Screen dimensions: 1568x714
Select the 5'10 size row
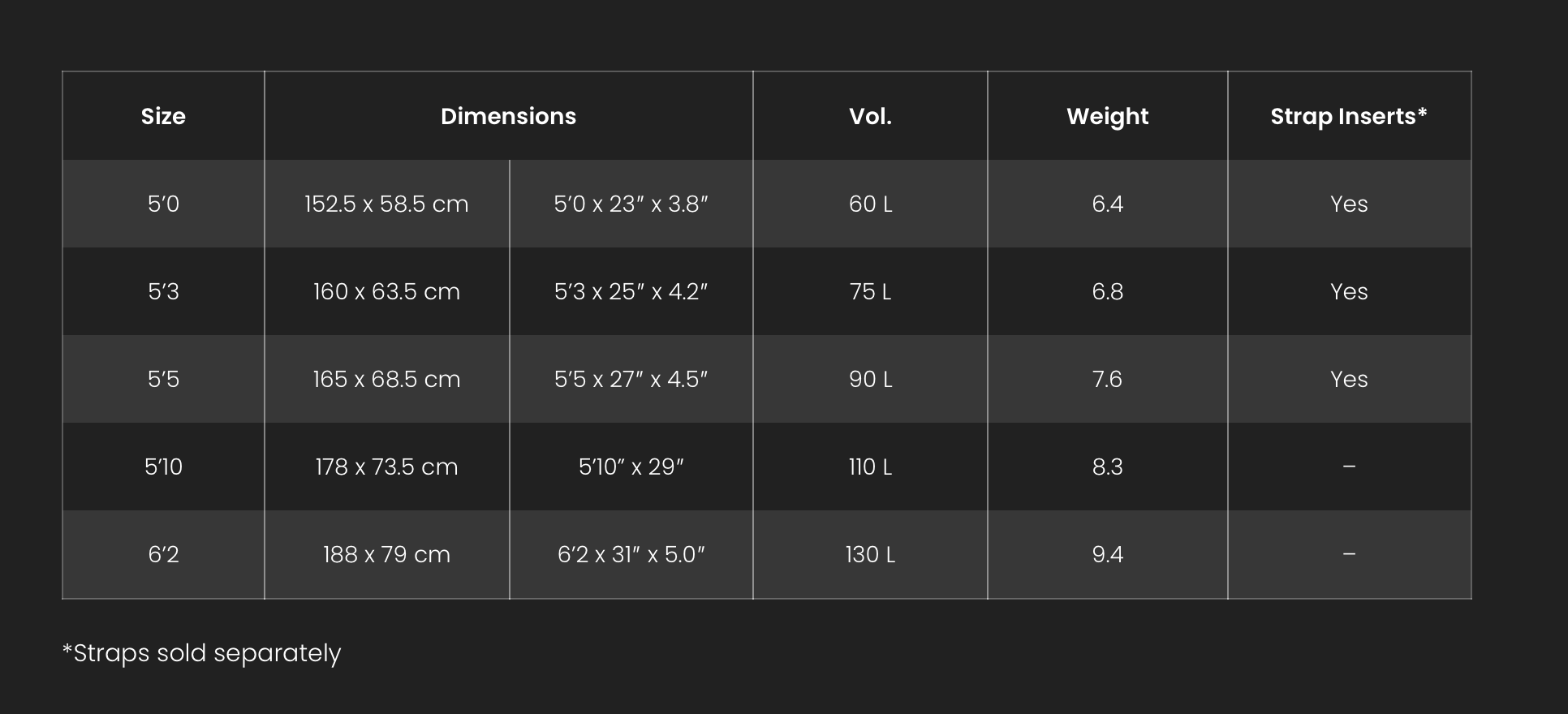point(163,467)
